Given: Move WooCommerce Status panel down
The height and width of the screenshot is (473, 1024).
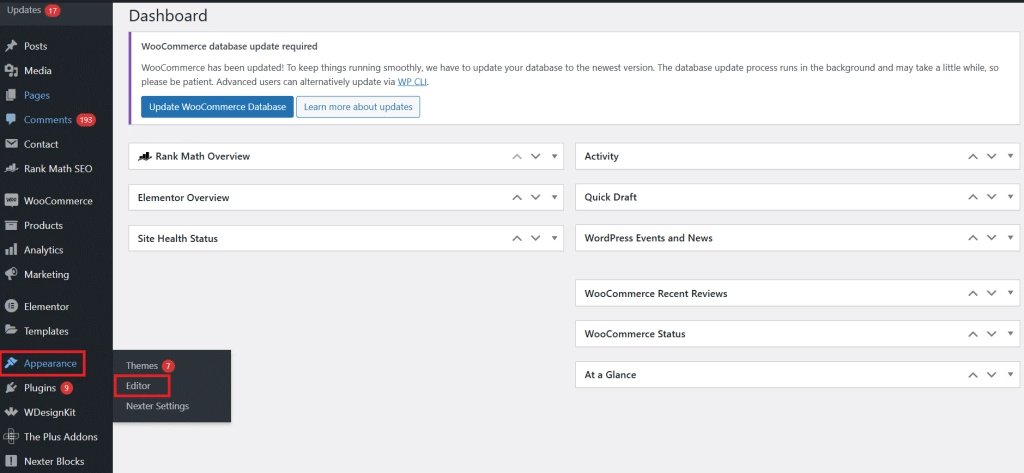Looking at the screenshot, I should tap(991, 334).
